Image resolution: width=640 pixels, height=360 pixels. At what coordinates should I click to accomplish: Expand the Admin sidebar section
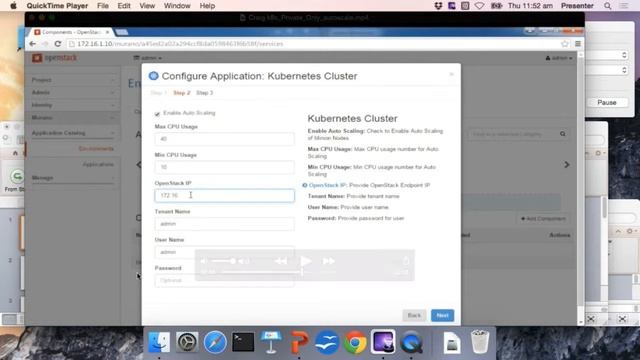click(73, 92)
